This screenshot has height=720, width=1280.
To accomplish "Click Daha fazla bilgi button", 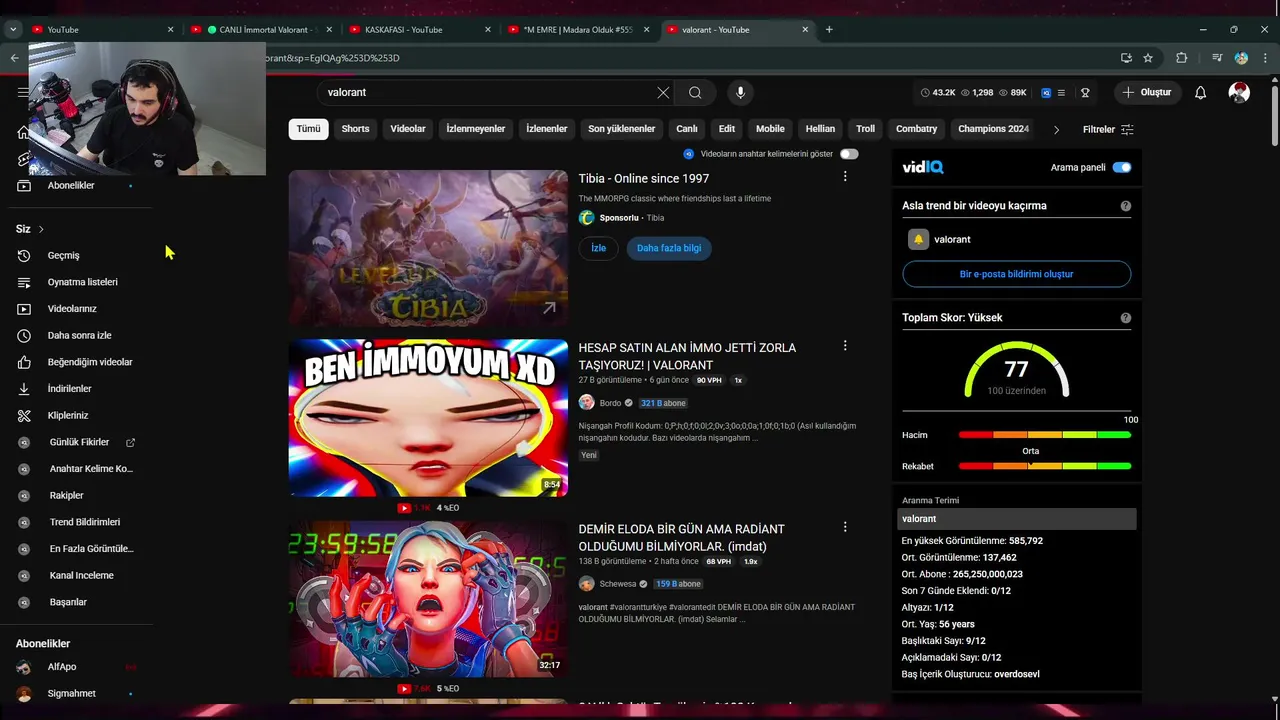I will pyautogui.click(x=669, y=248).
